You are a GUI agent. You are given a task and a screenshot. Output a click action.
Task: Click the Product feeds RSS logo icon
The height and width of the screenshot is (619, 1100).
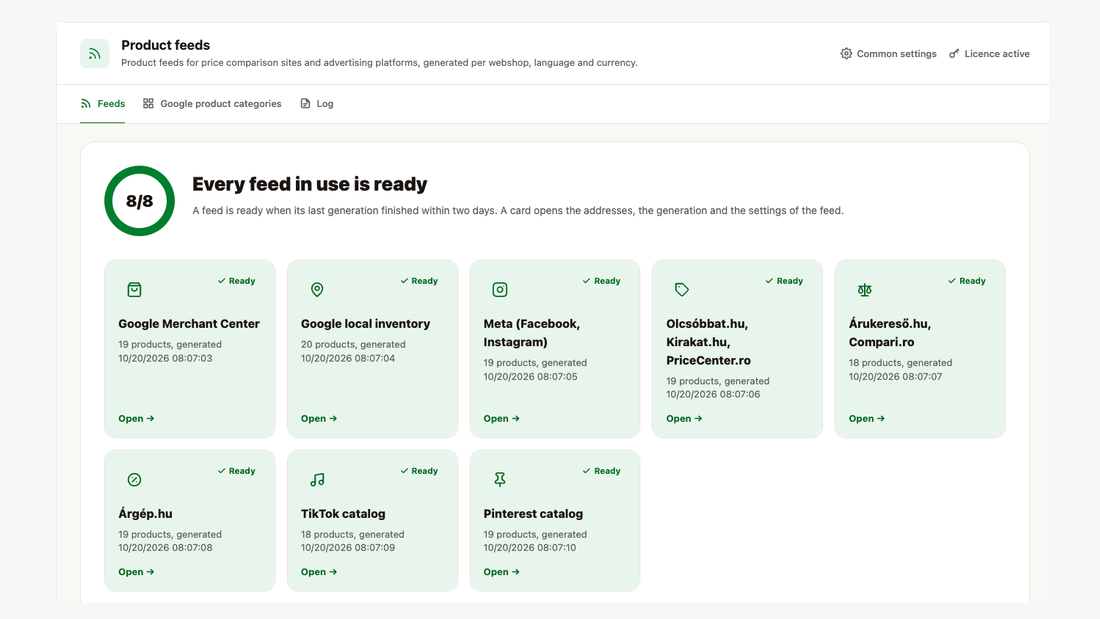[95, 53]
